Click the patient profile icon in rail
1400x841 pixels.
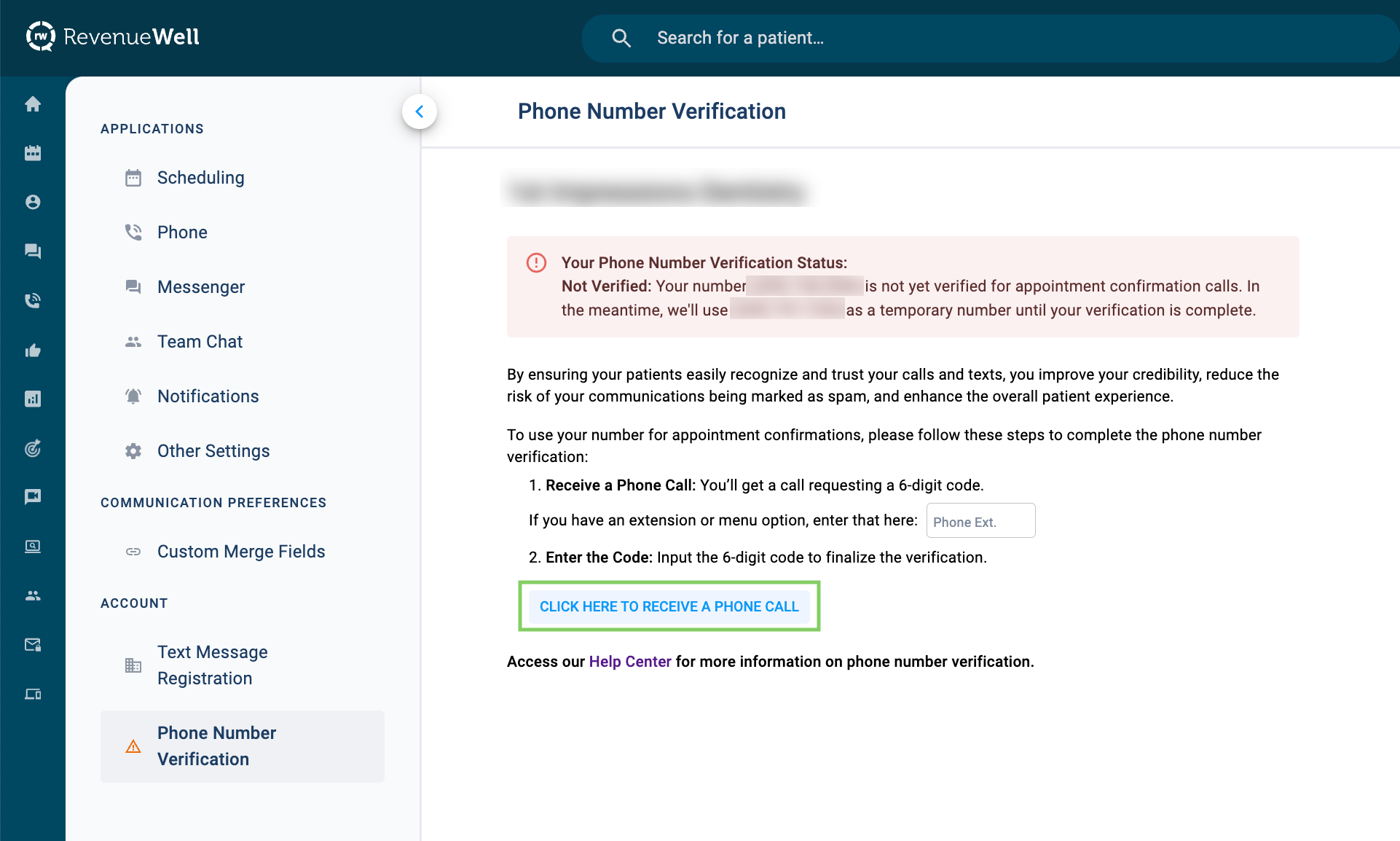(x=33, y=202)
